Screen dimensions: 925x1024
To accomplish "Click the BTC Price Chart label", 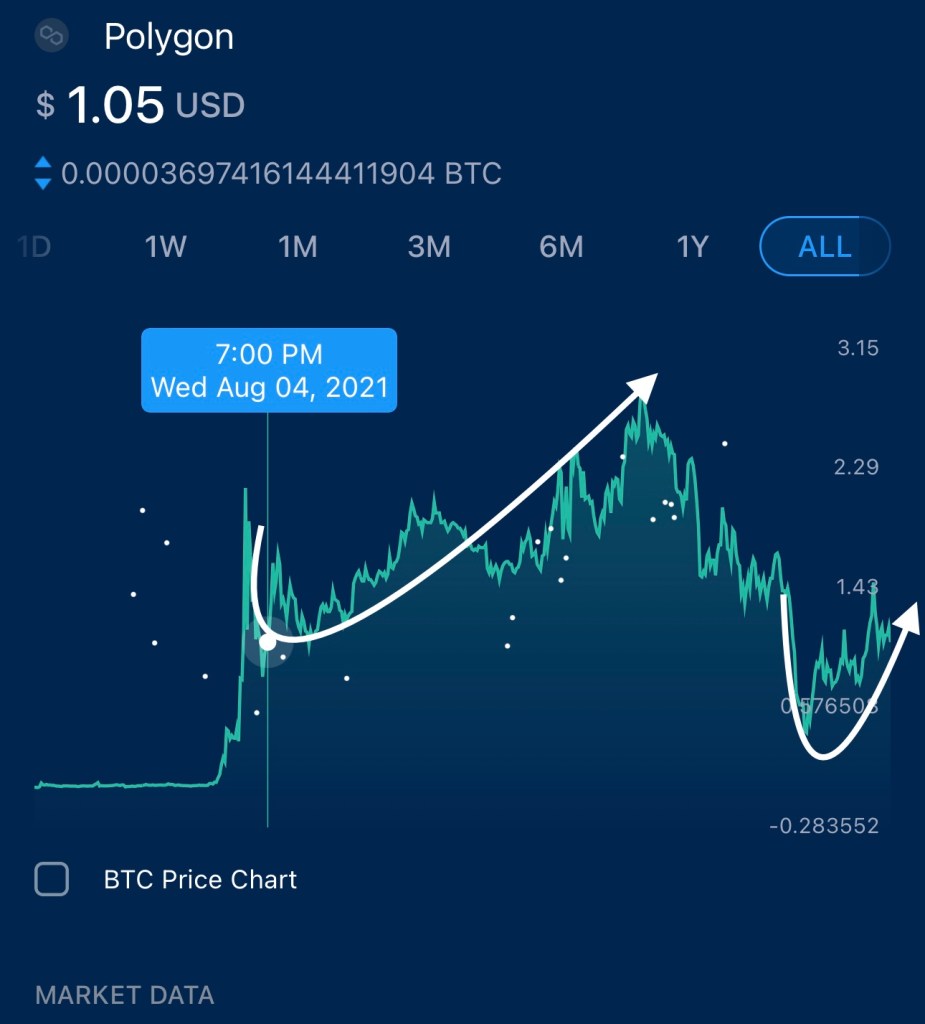I will click(x=200, y=880).
